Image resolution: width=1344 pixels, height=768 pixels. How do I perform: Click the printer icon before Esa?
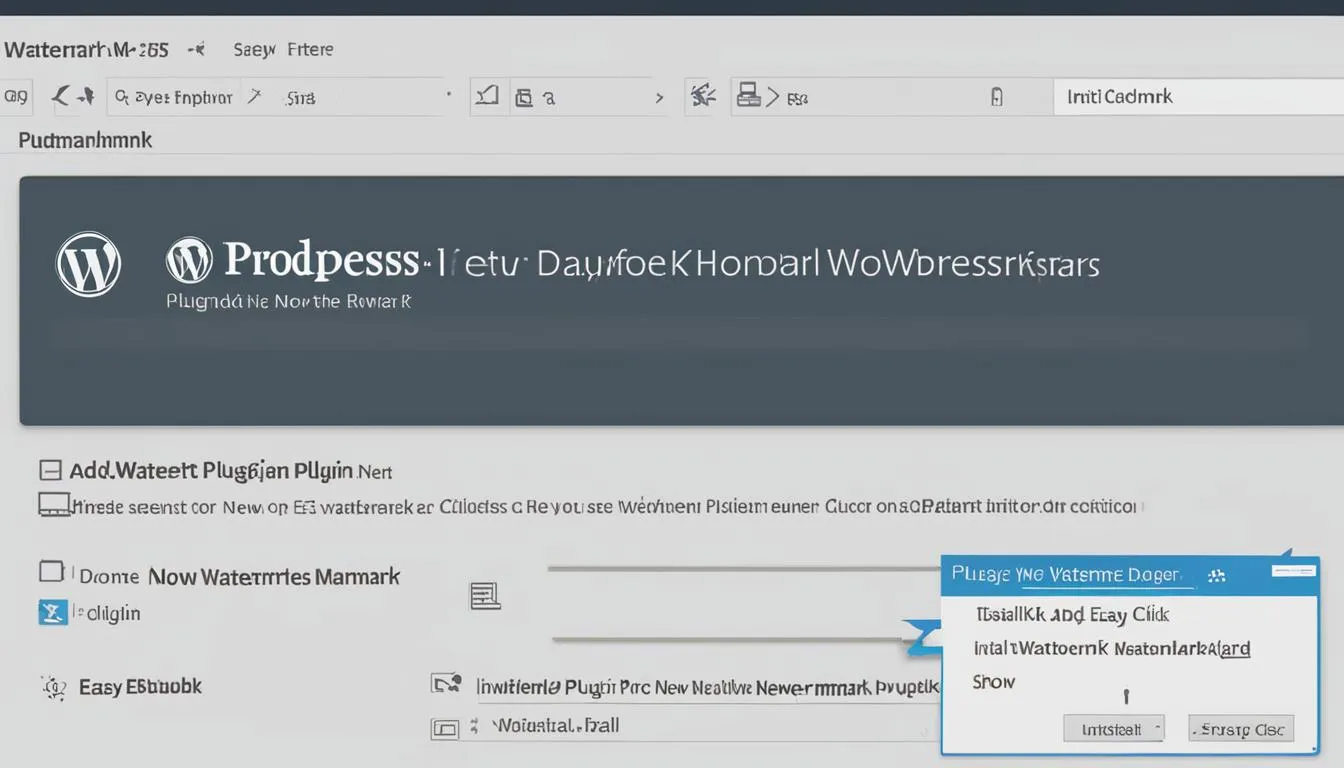pos(748,96)
